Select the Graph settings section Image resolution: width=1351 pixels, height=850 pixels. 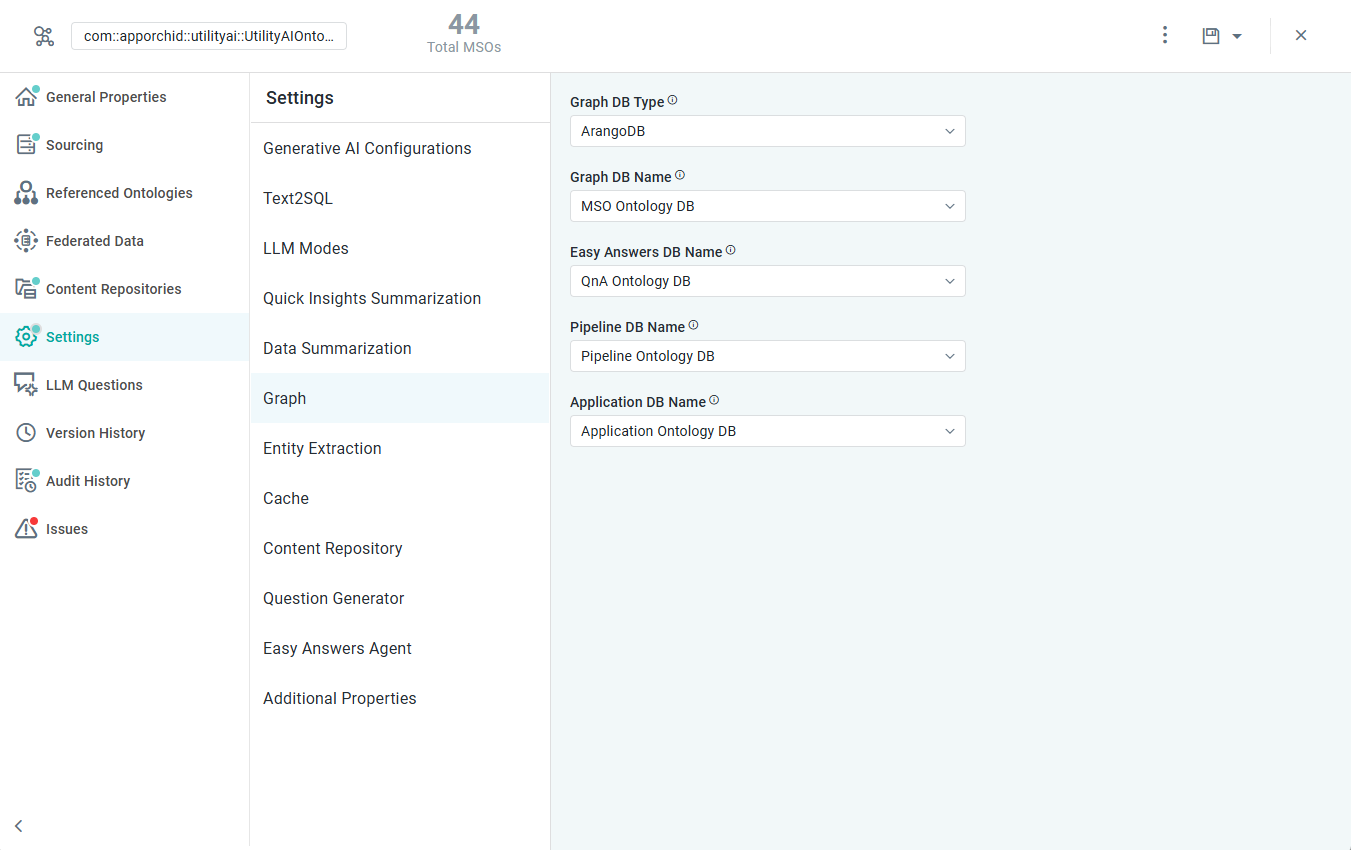pyautogui.click(x=400, y=398)
